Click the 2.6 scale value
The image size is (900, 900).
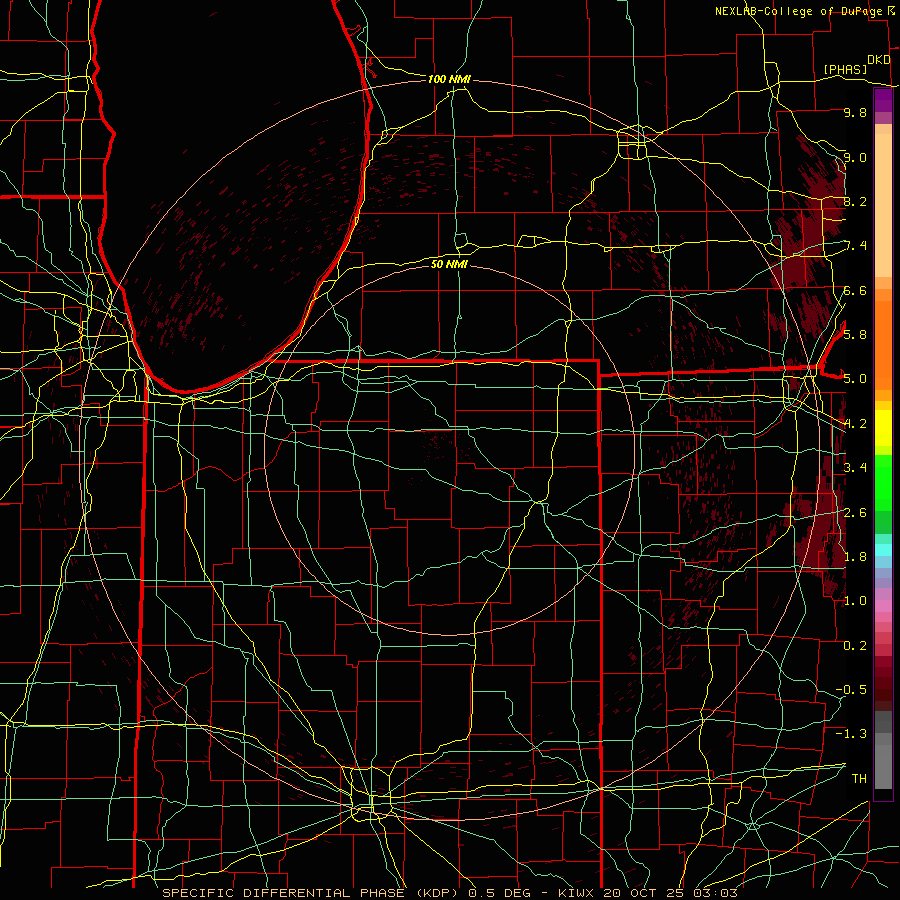pyautogui.click(x=855, y=512)
